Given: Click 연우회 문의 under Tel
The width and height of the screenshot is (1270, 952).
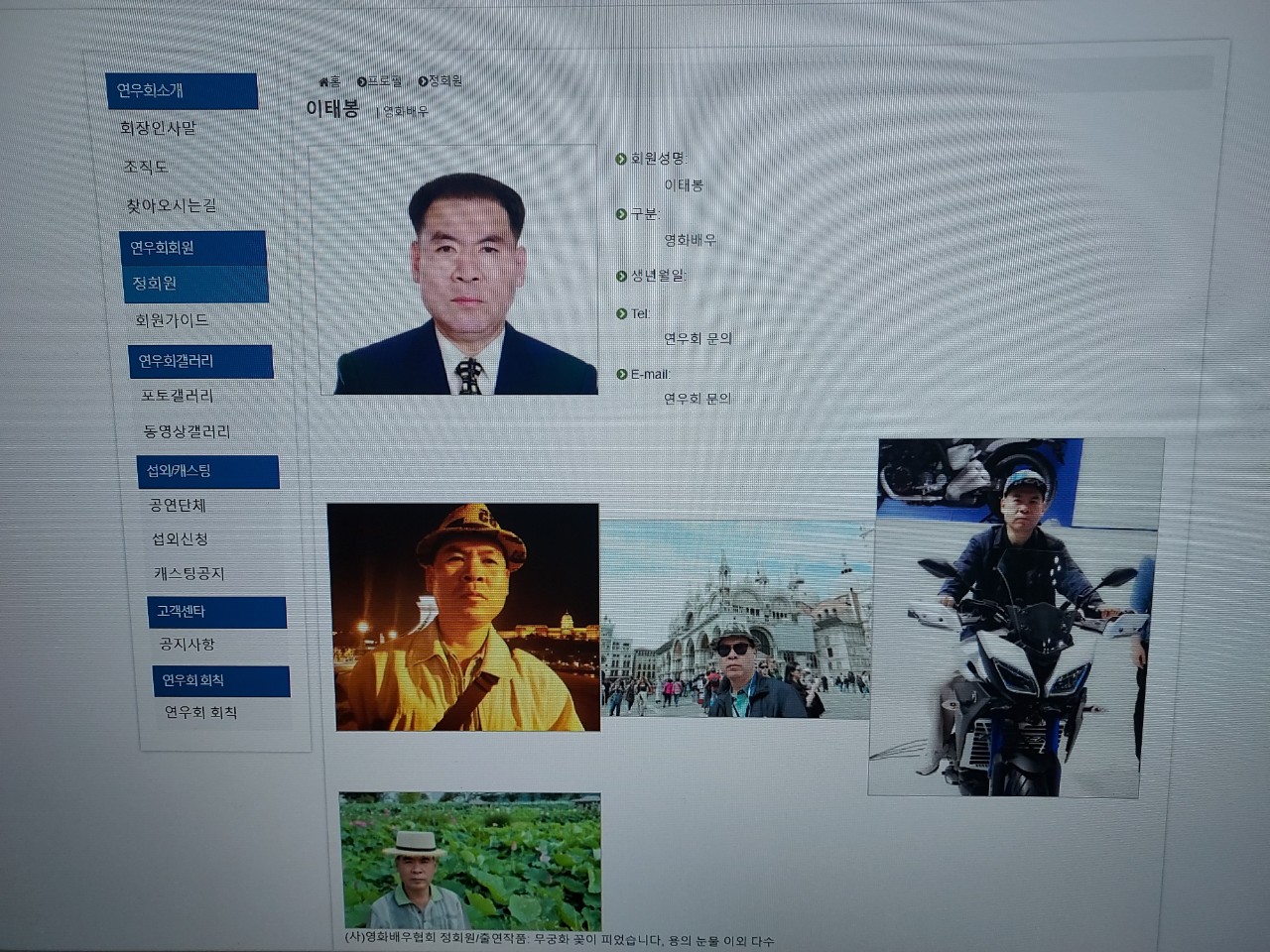Looking at the screenshot, I should (x=698, y=338).
